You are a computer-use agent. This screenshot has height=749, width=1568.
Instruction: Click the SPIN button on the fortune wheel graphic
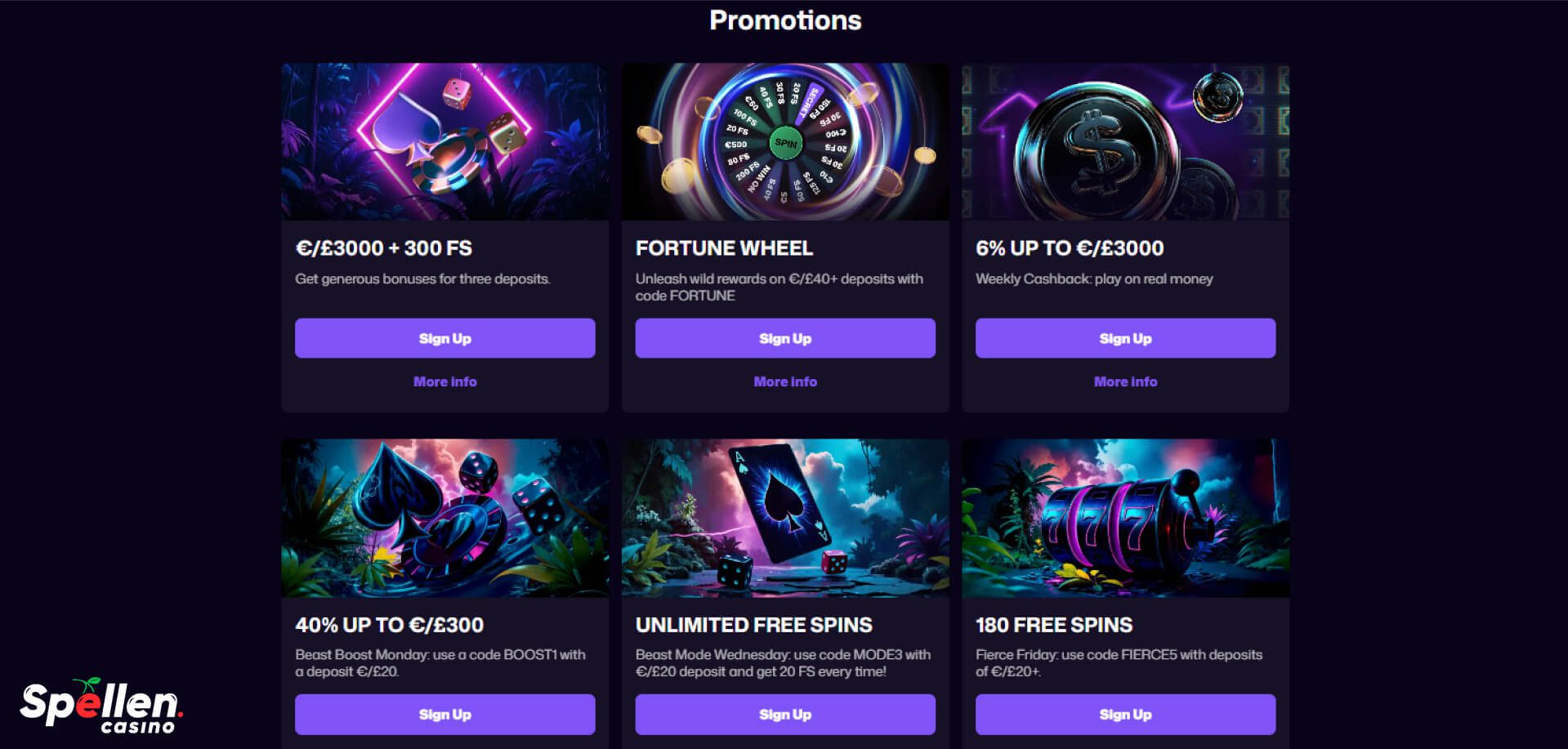[788, 142]
